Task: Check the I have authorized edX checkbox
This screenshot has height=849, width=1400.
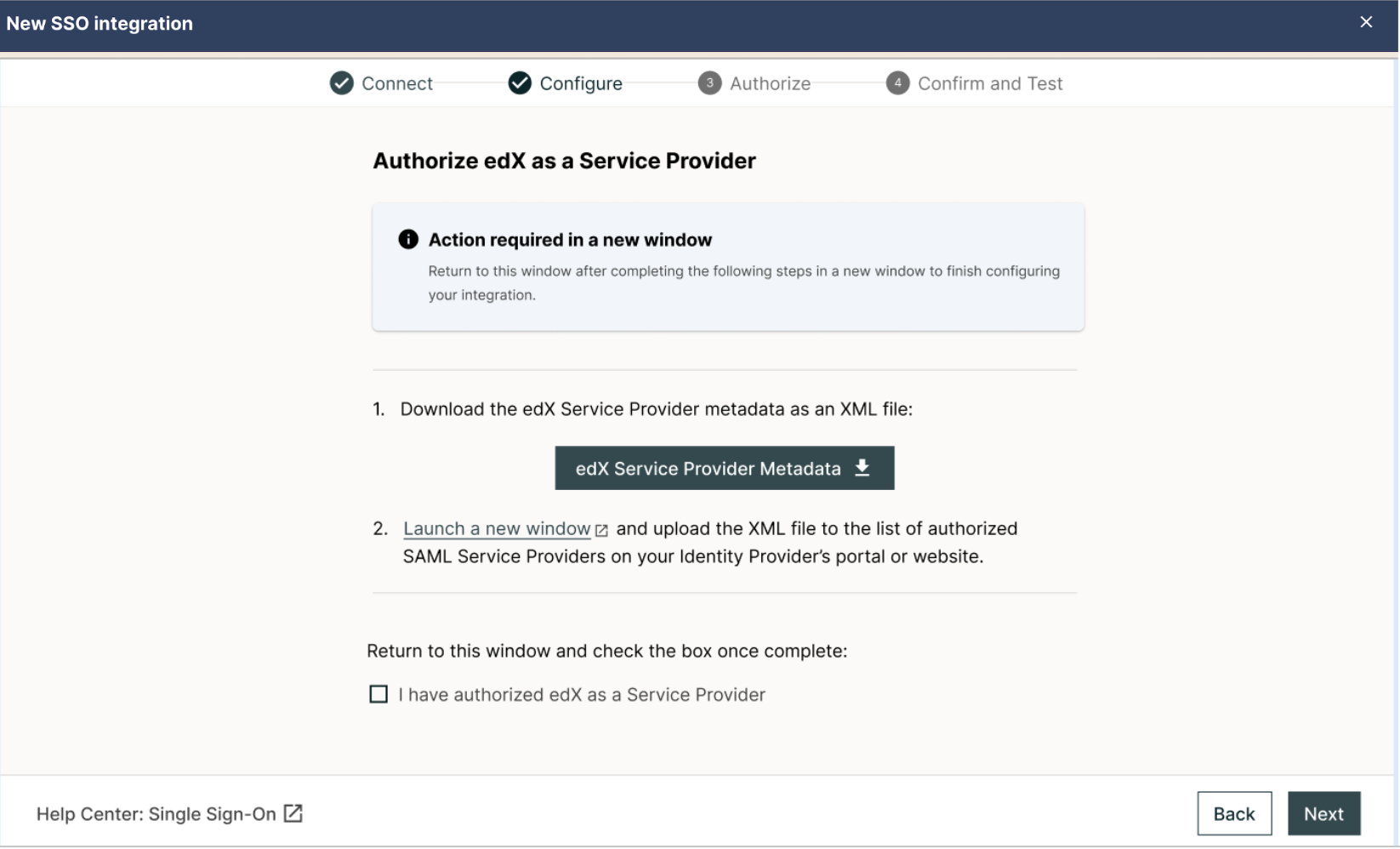Action: [378, 694]
